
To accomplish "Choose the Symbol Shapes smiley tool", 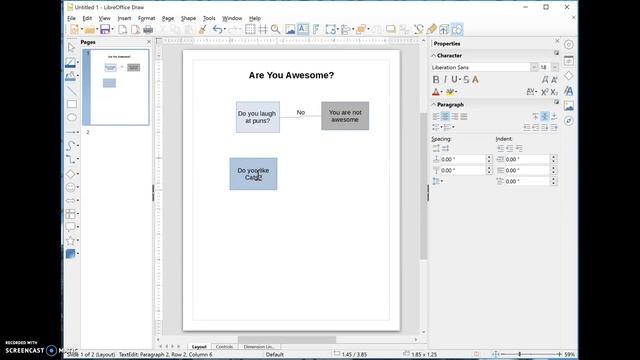I will coord(70,187).
